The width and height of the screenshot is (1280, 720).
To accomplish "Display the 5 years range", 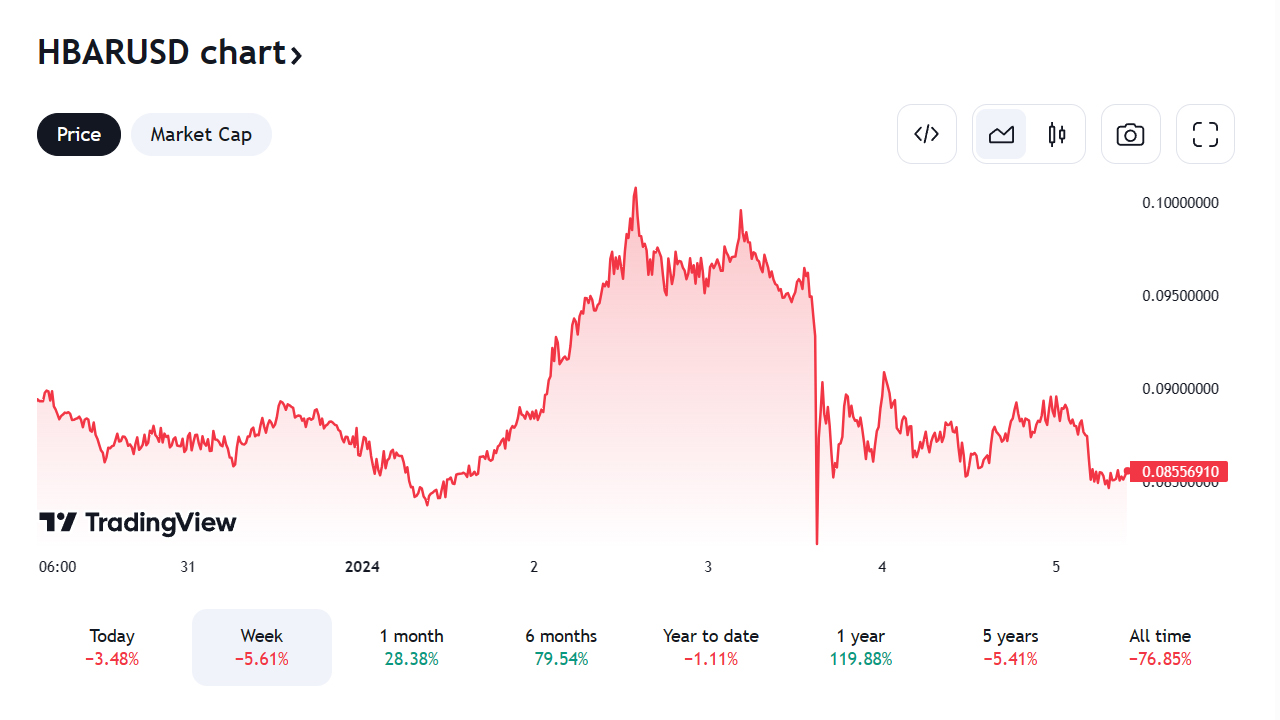I will 1010,647.
